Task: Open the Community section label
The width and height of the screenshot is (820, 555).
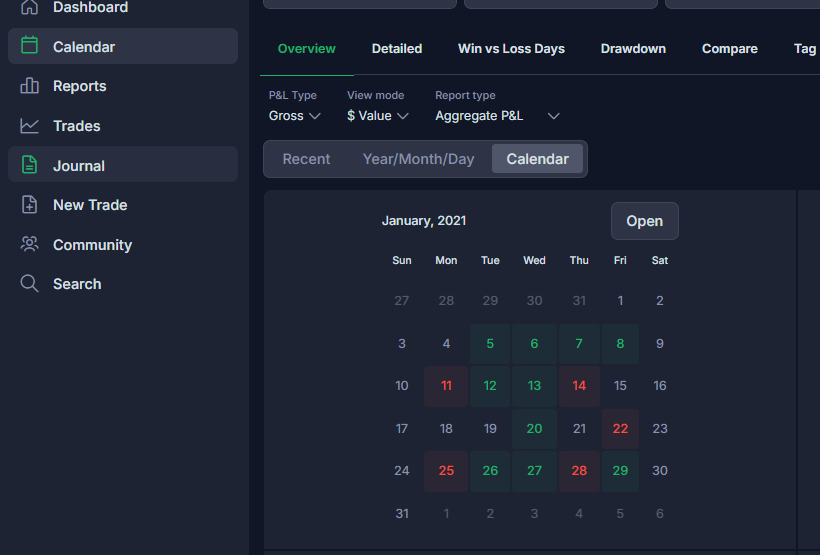Action: point(93,245)
